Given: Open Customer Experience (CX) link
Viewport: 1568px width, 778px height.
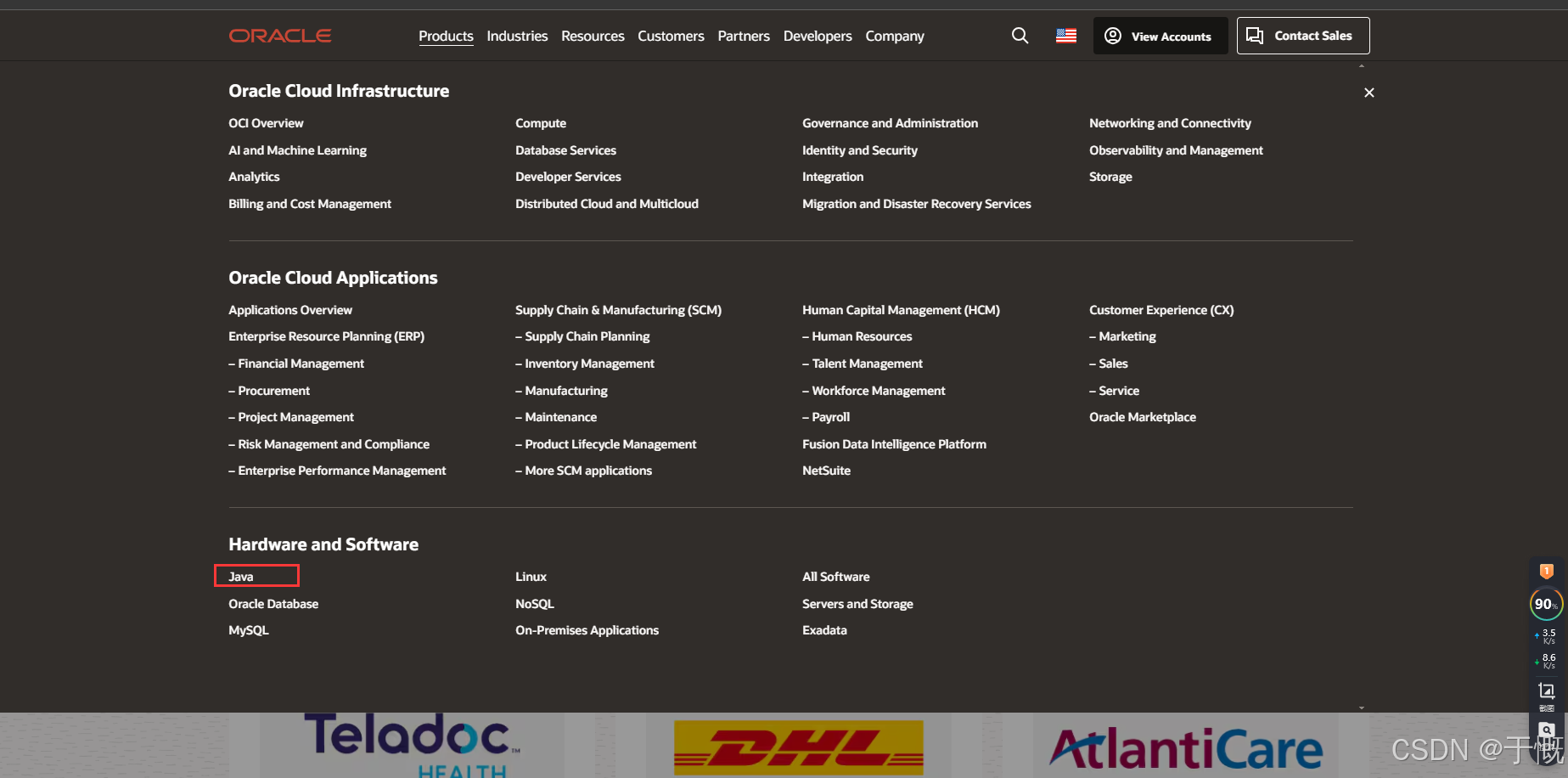Looking at the screenshot, I should pyautogui.click(x=1161, y=310).
